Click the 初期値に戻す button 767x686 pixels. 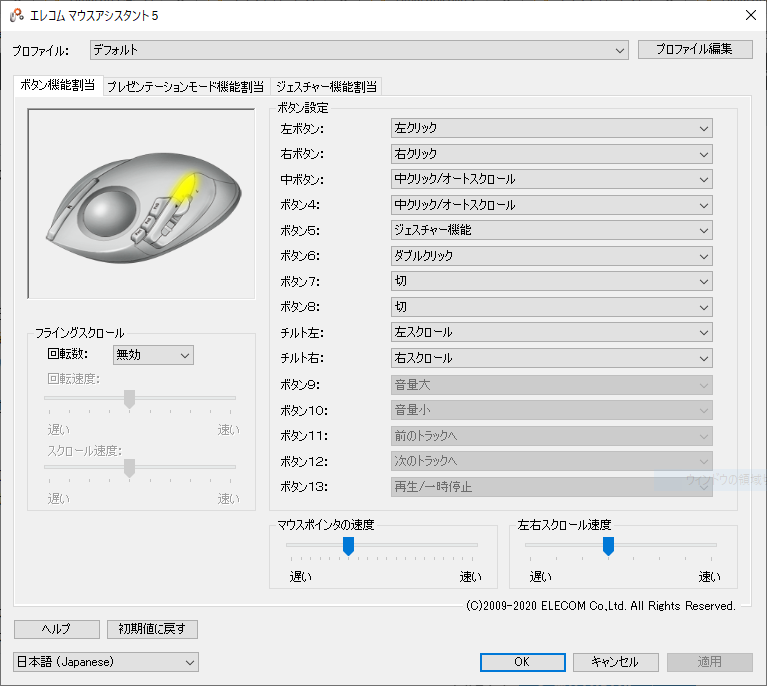152,629
